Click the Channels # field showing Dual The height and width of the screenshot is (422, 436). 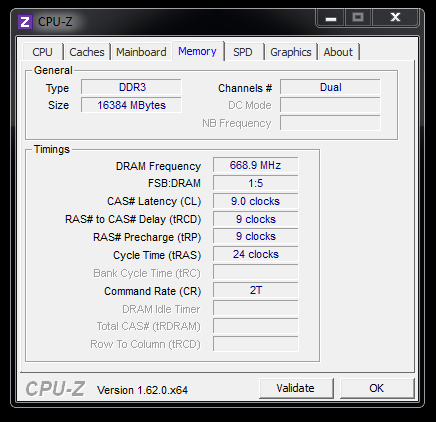pos(330,87)
